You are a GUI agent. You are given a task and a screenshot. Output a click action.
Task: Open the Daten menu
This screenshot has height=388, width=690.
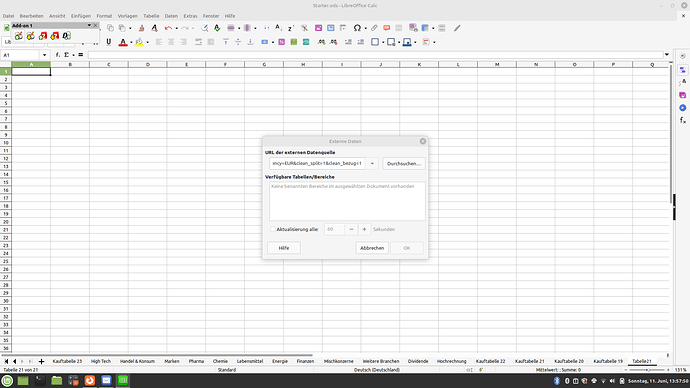point(171,16)
